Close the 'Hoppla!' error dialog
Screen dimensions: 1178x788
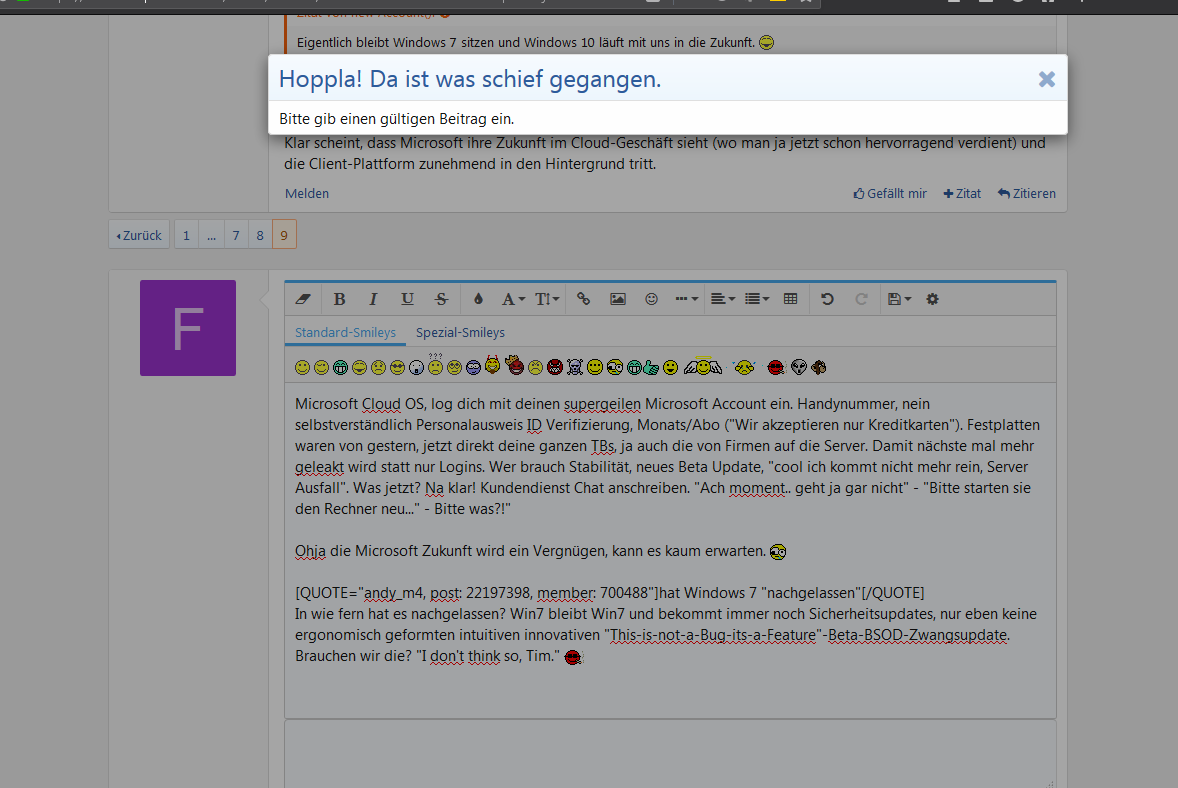click(1047, 79)
